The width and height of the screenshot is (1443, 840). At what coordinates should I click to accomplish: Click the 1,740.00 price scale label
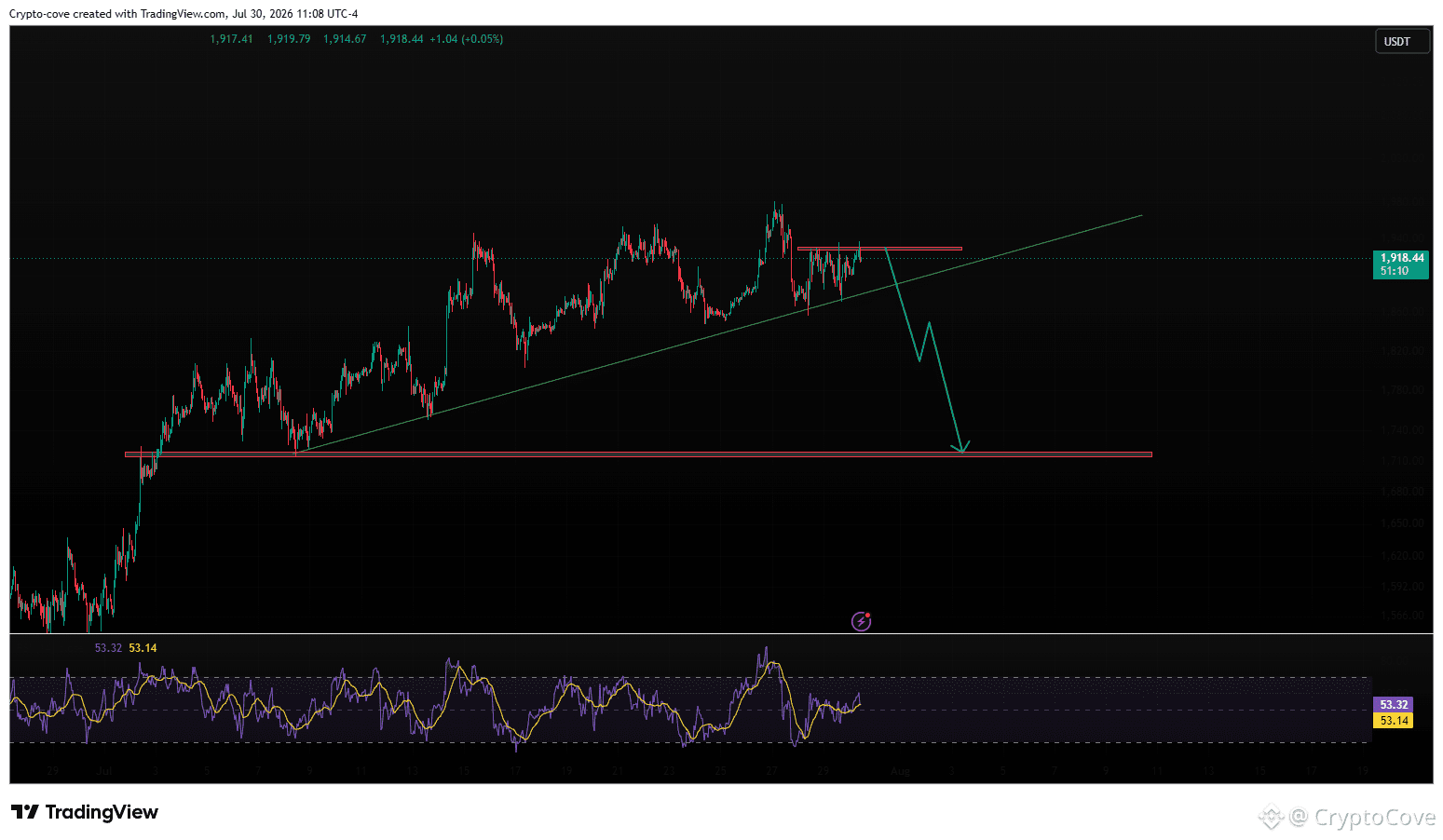point(1403,430)
